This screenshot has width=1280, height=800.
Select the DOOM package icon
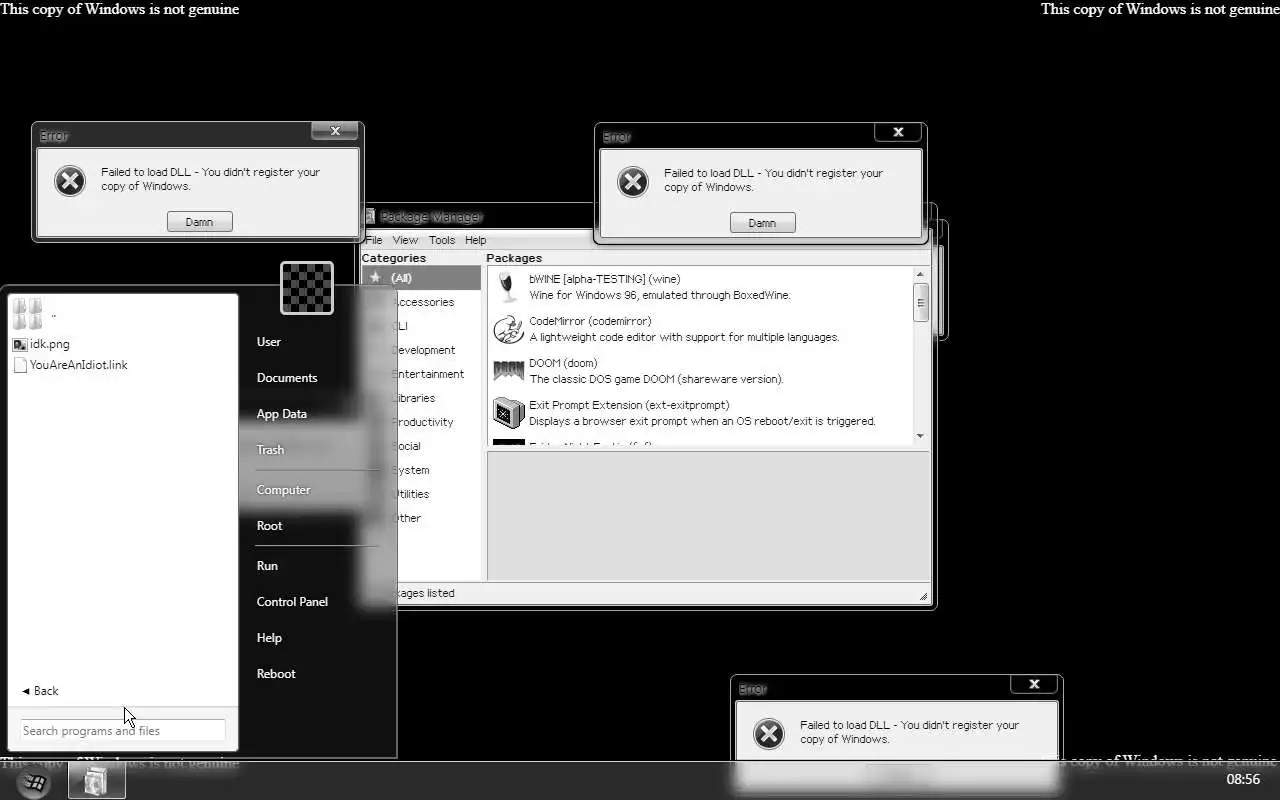[508, 371]
